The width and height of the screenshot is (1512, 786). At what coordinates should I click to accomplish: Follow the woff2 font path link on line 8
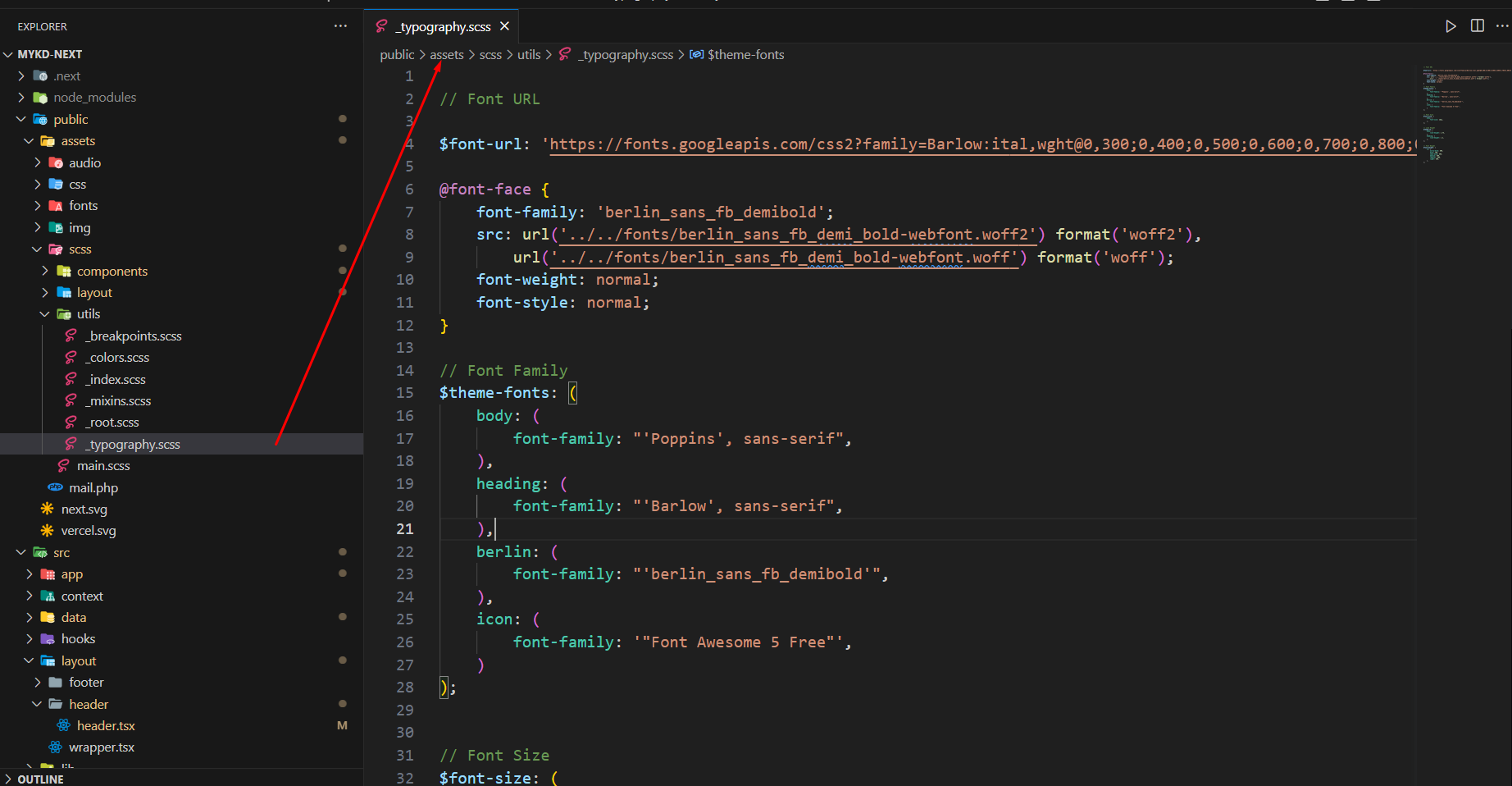click(797, 235)
